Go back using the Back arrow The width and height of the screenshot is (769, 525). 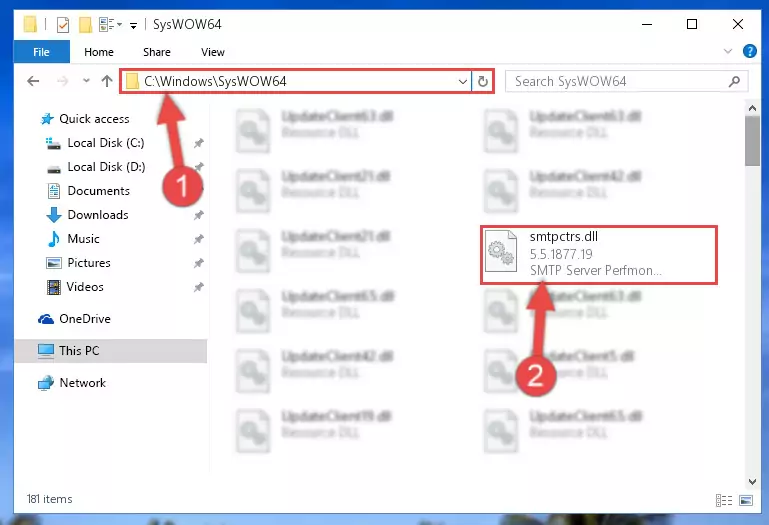pos(33,81)
